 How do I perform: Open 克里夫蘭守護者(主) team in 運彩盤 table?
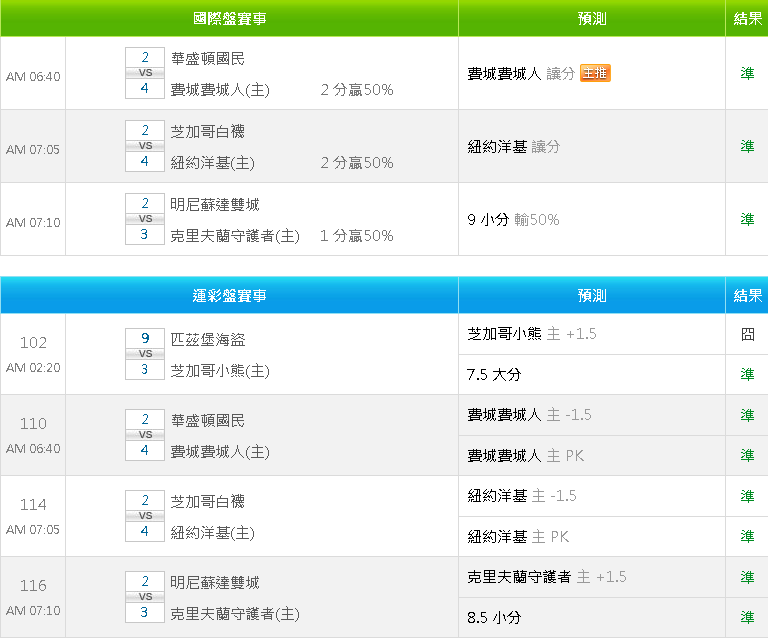pyautogui.click(x=235, y=614)
